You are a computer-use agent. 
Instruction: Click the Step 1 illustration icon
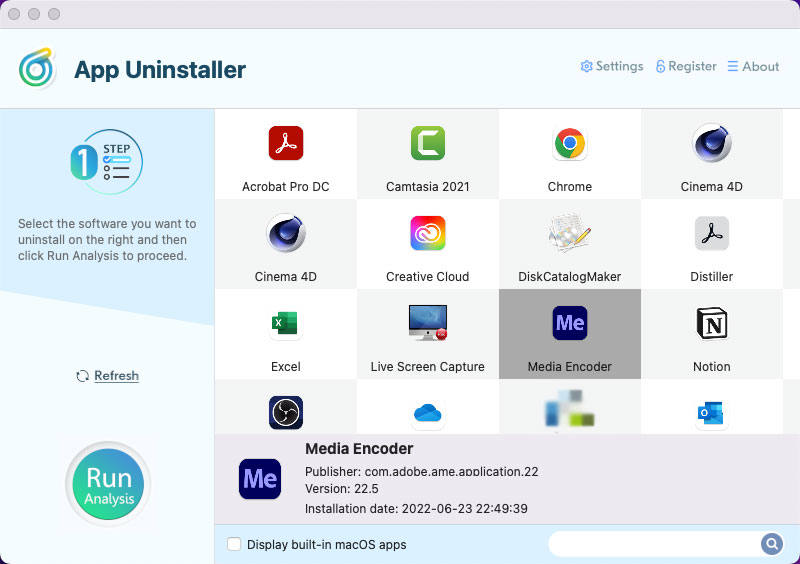click(107, 162)
